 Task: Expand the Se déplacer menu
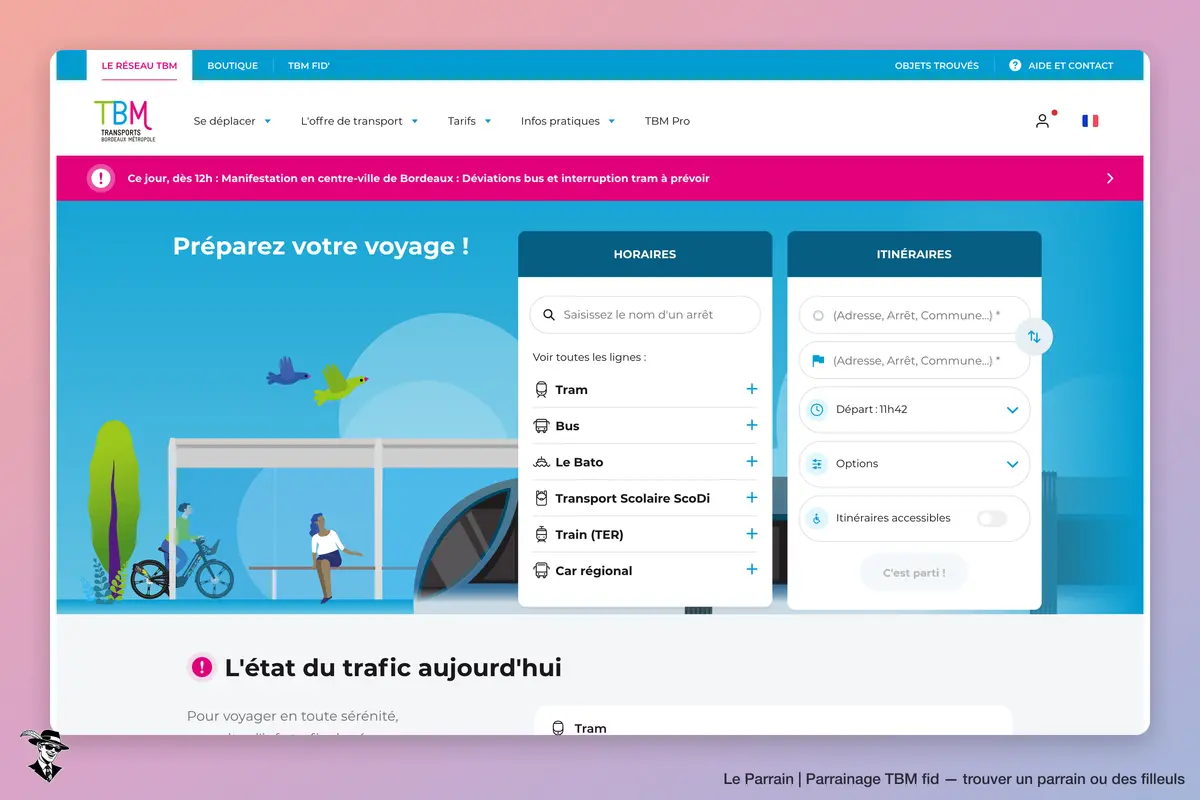[233, 121]
